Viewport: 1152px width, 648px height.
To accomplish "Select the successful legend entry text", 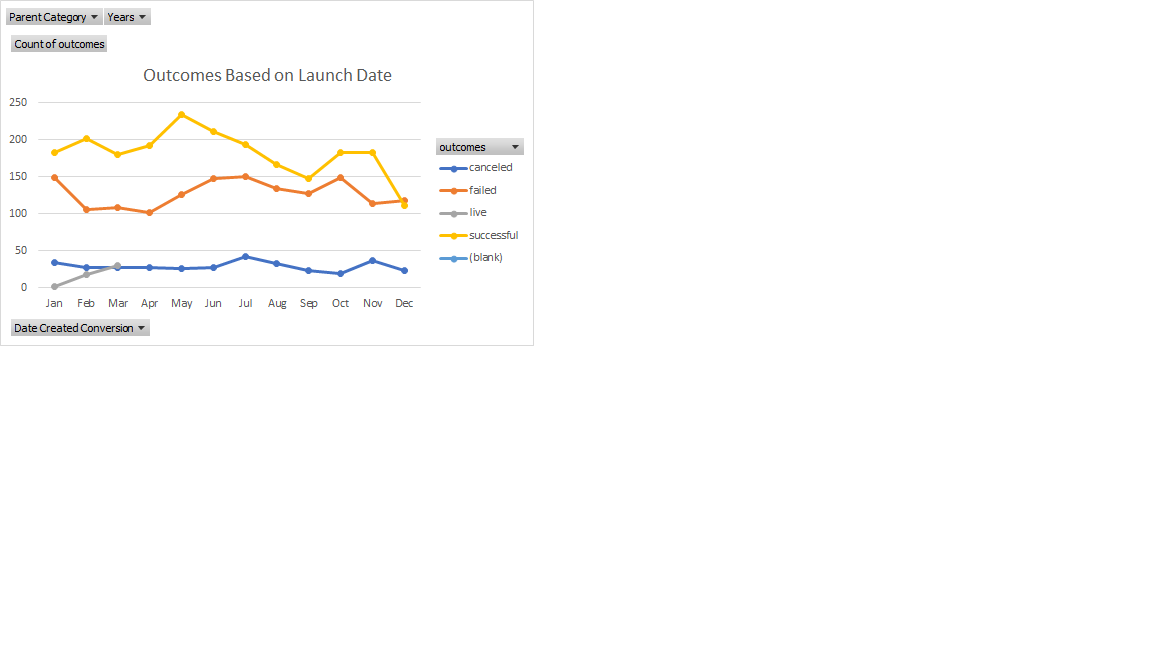I will coord(493,235).
